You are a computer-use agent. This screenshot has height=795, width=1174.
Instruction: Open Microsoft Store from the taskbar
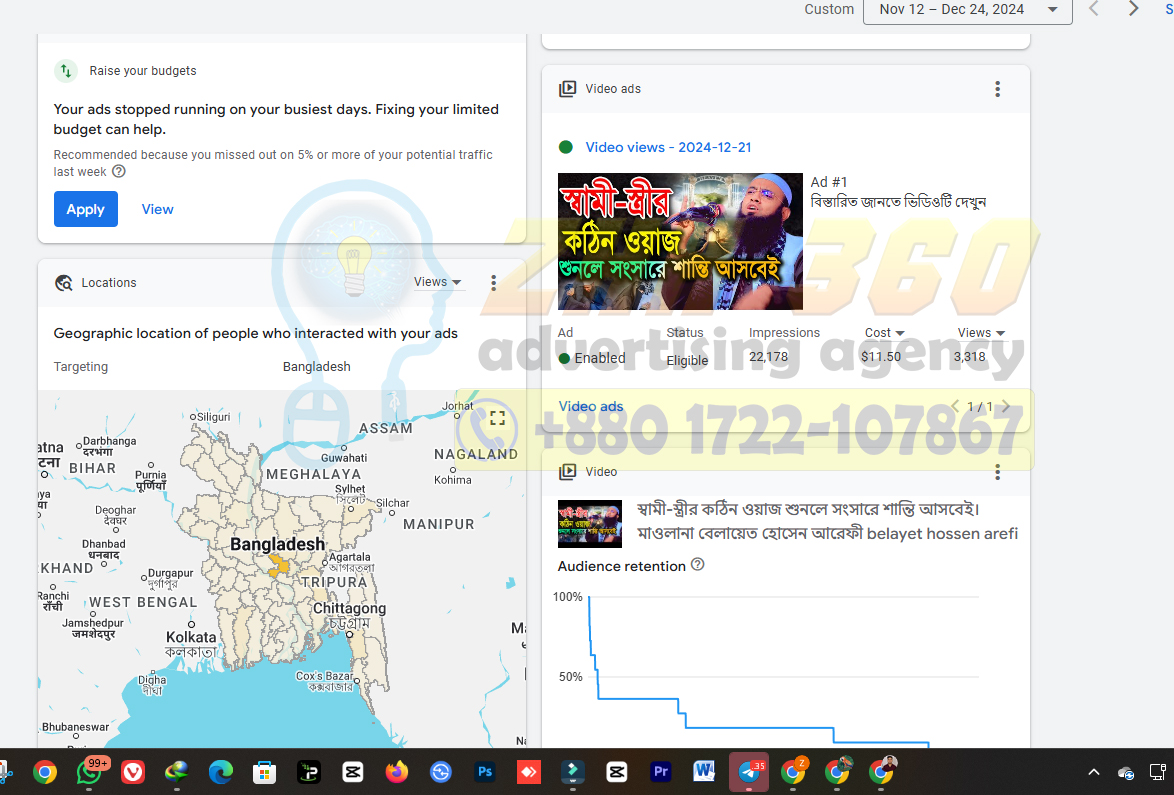(264, 772)
